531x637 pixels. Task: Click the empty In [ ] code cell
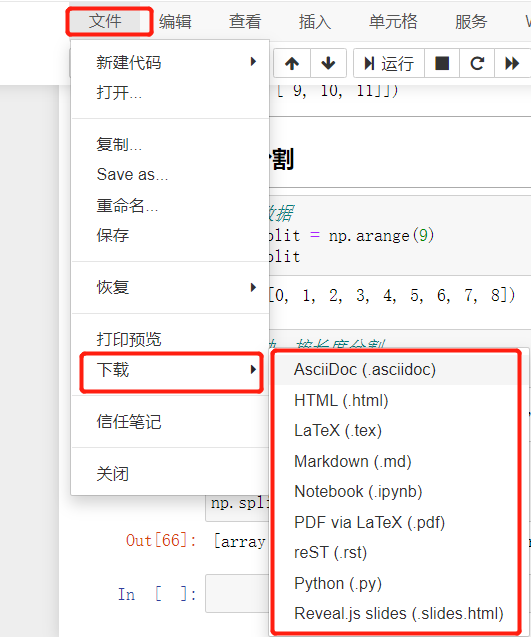pos(237,594)
